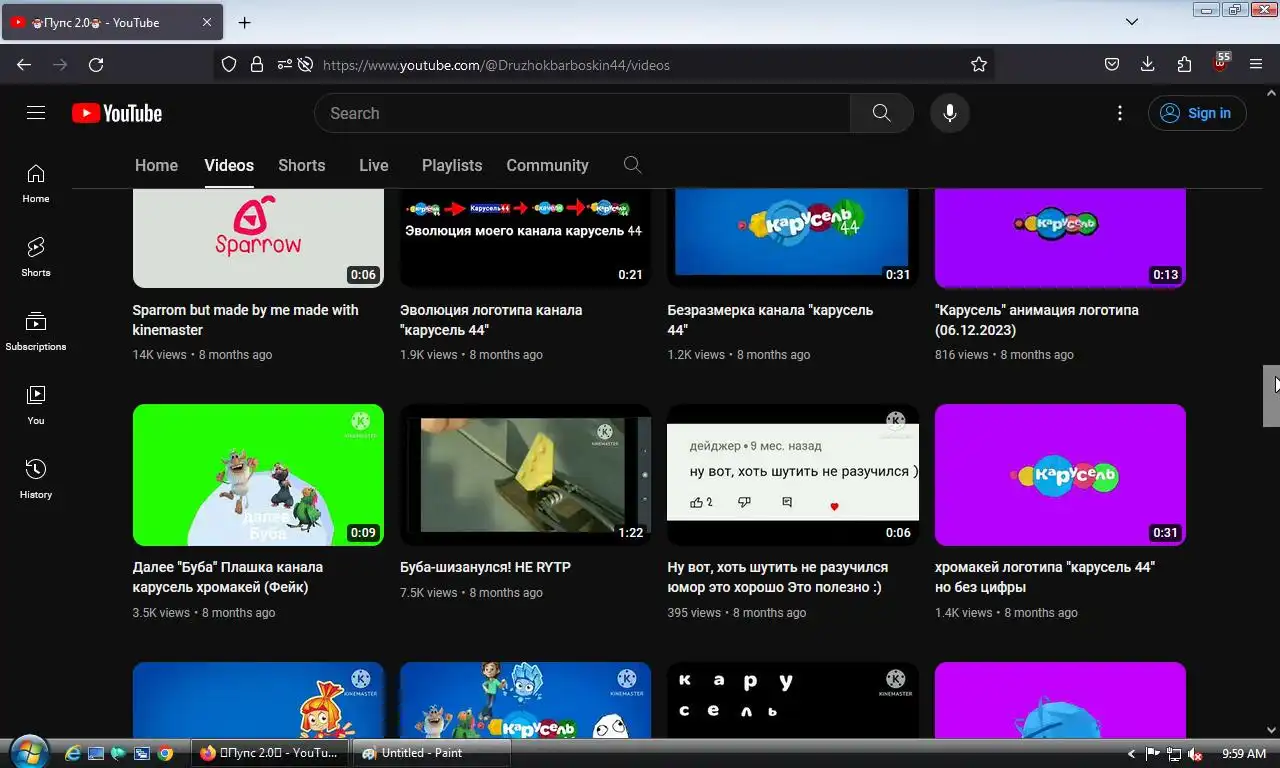This screenshot has height=768, width=1280.
Task: Open 'Ну вот, хоть шутить' video title
Action: [x=777, y=577]
